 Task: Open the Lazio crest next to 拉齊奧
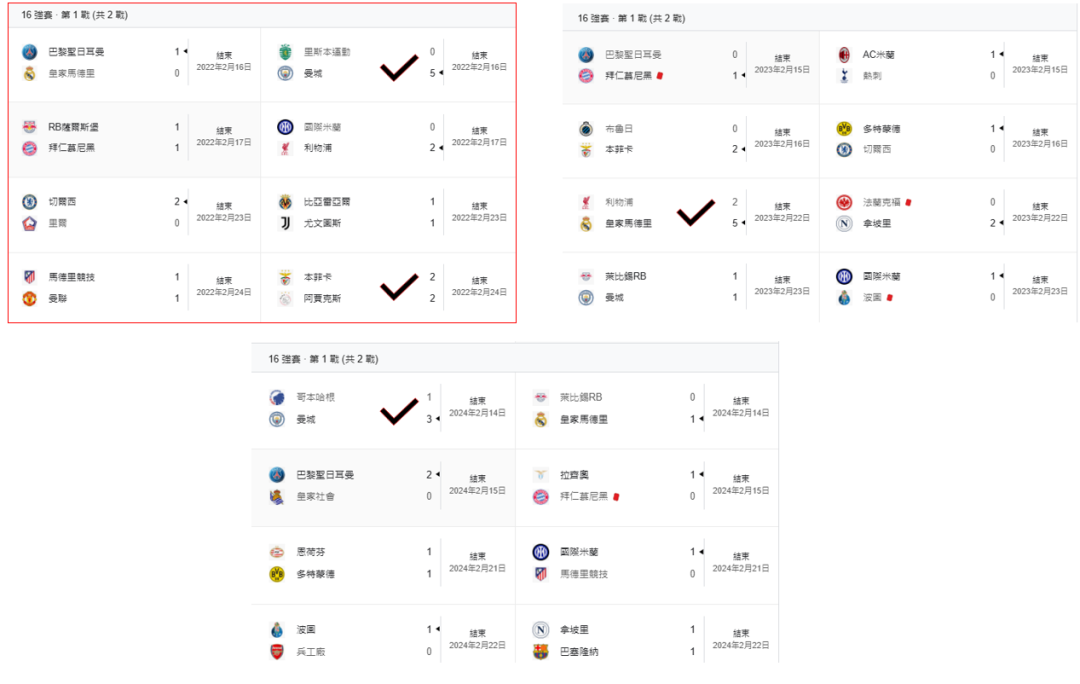[541, 475]
